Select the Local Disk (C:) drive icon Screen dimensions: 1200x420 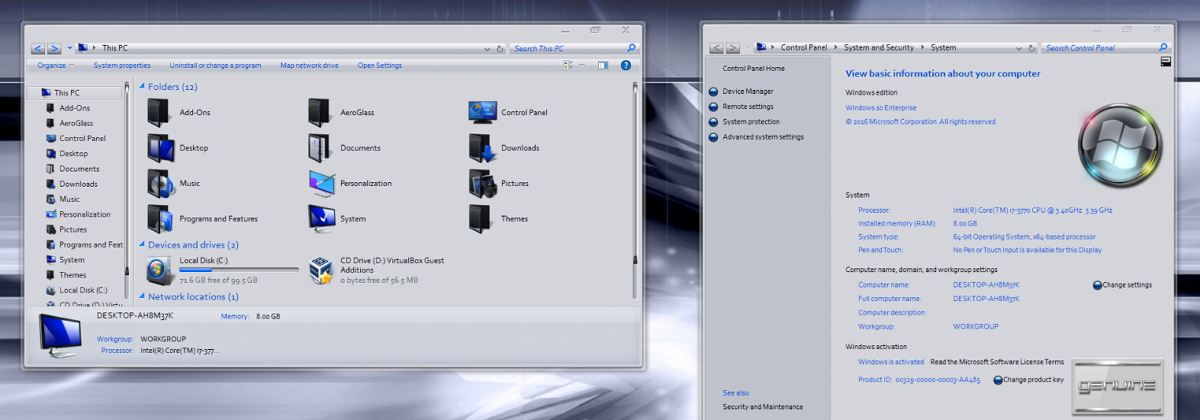click(x=159, y=269)
